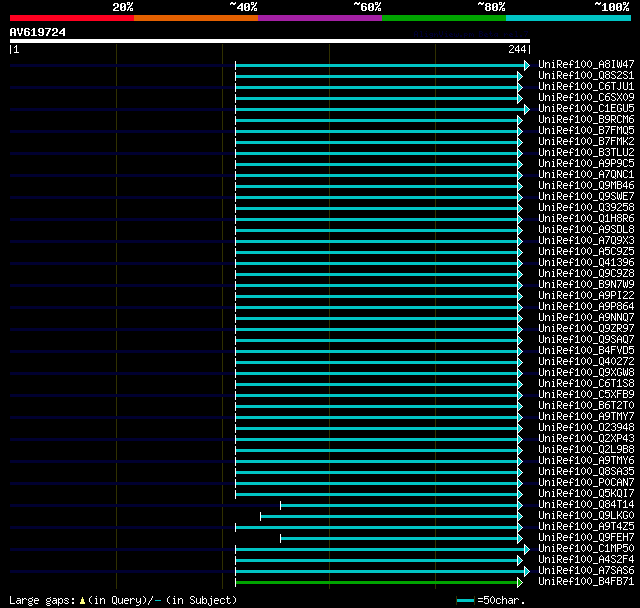The image size is (640, 608).
Task: Click UniRef100_A9T4Z5 label
Action: [x=586, y=527]
